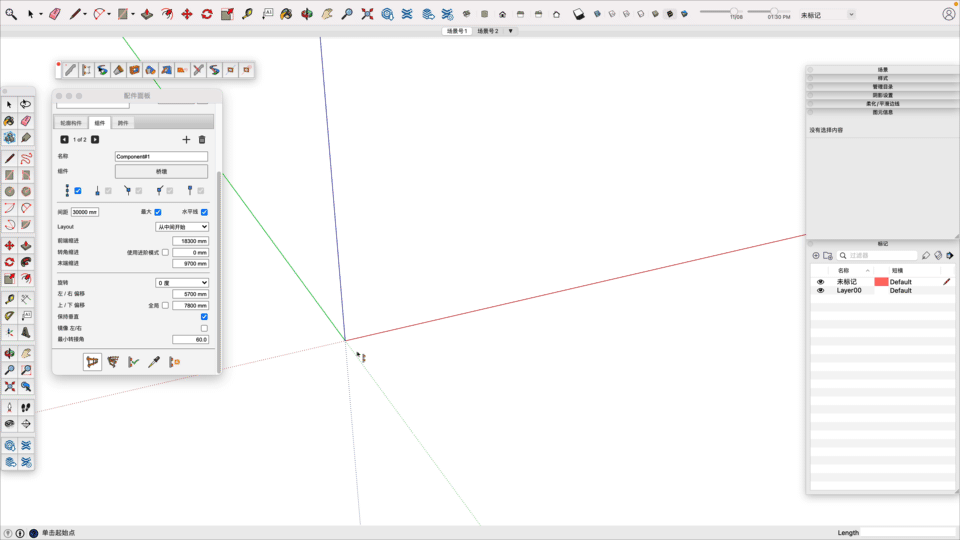Delete current component with trash icon
The height and width of the screenshot is (540, 960).
[202, 140]
